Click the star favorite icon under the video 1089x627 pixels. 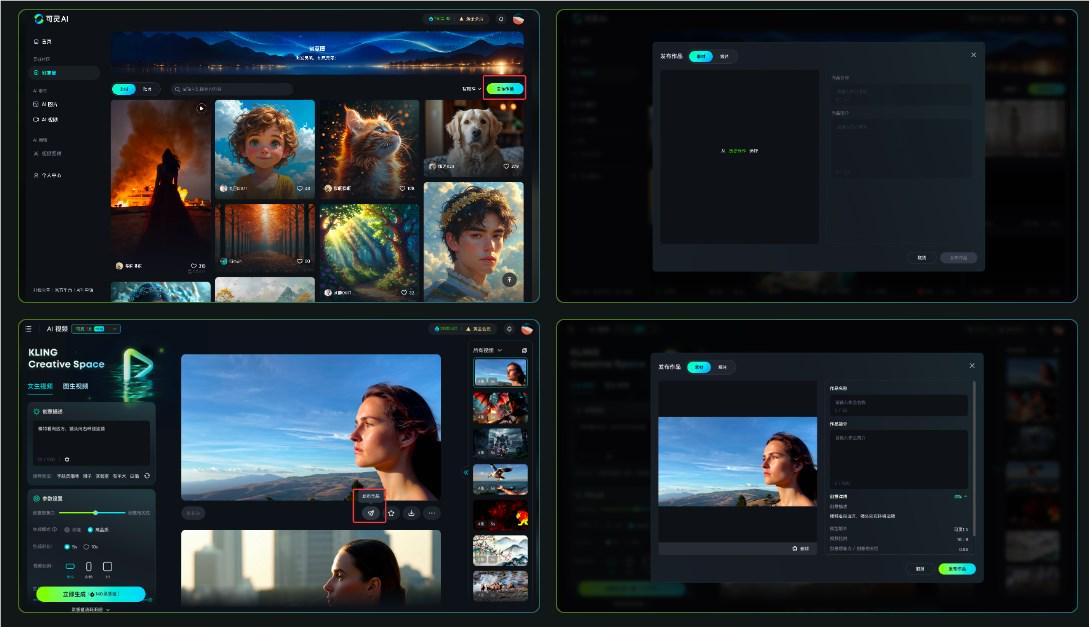click(391, 513)
